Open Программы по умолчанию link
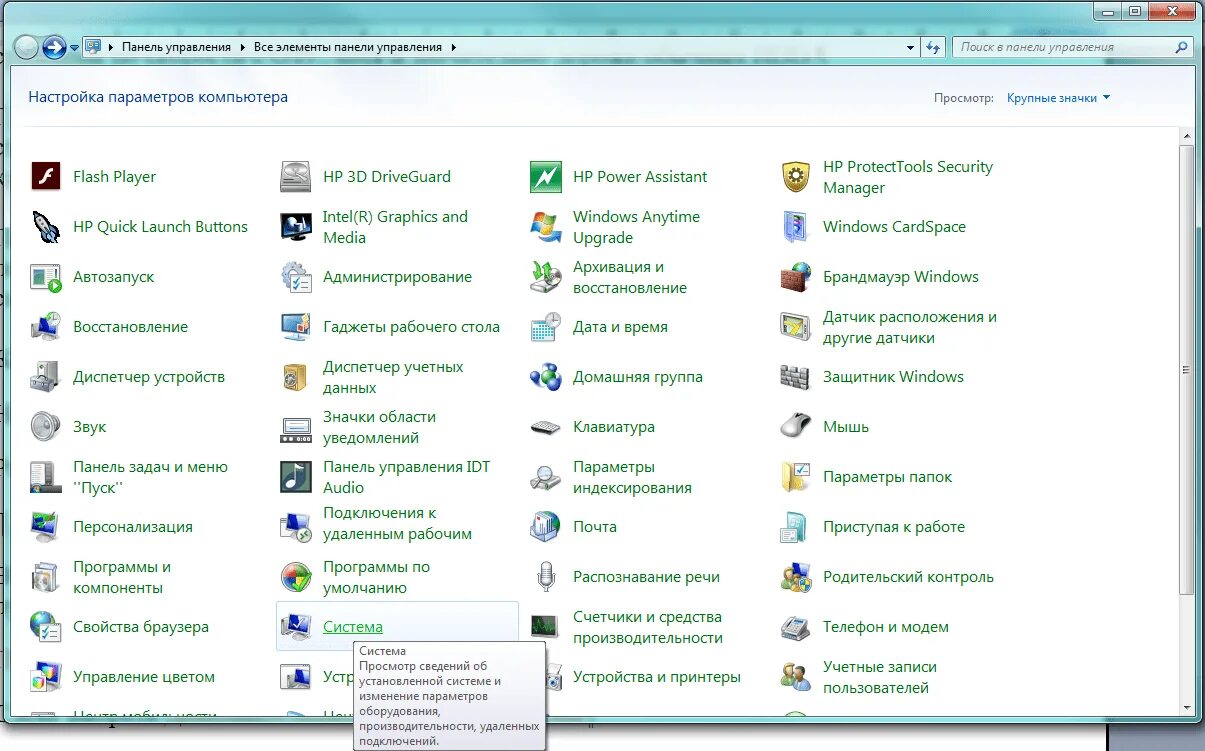This screenshot has height=751, width=1205. coord(376,577)
